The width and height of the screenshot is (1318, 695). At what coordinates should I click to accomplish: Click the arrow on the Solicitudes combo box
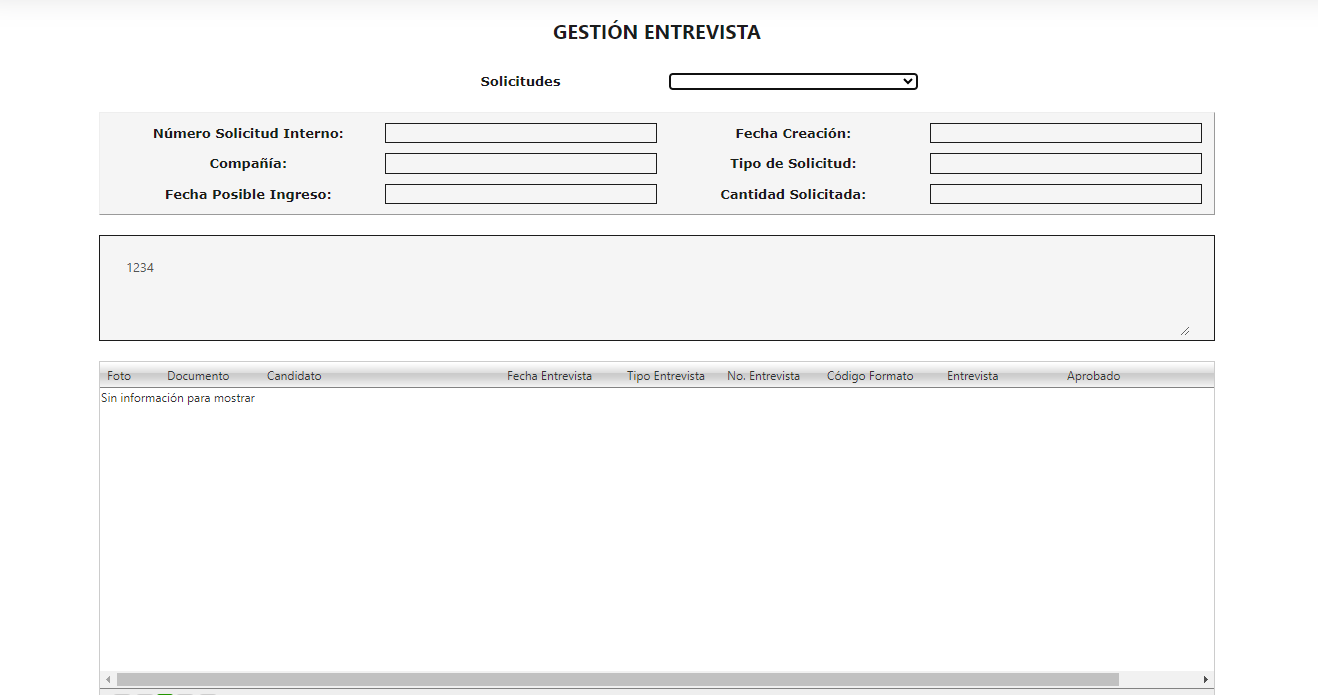908,81
